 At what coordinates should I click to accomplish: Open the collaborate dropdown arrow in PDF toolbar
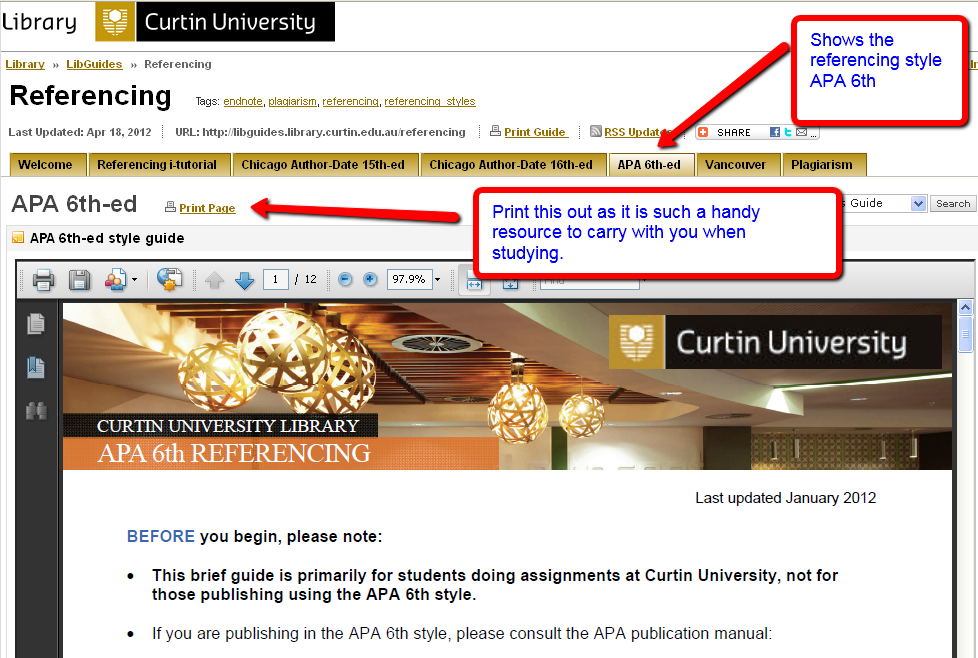pyautogui.click(x=134, y=279)
